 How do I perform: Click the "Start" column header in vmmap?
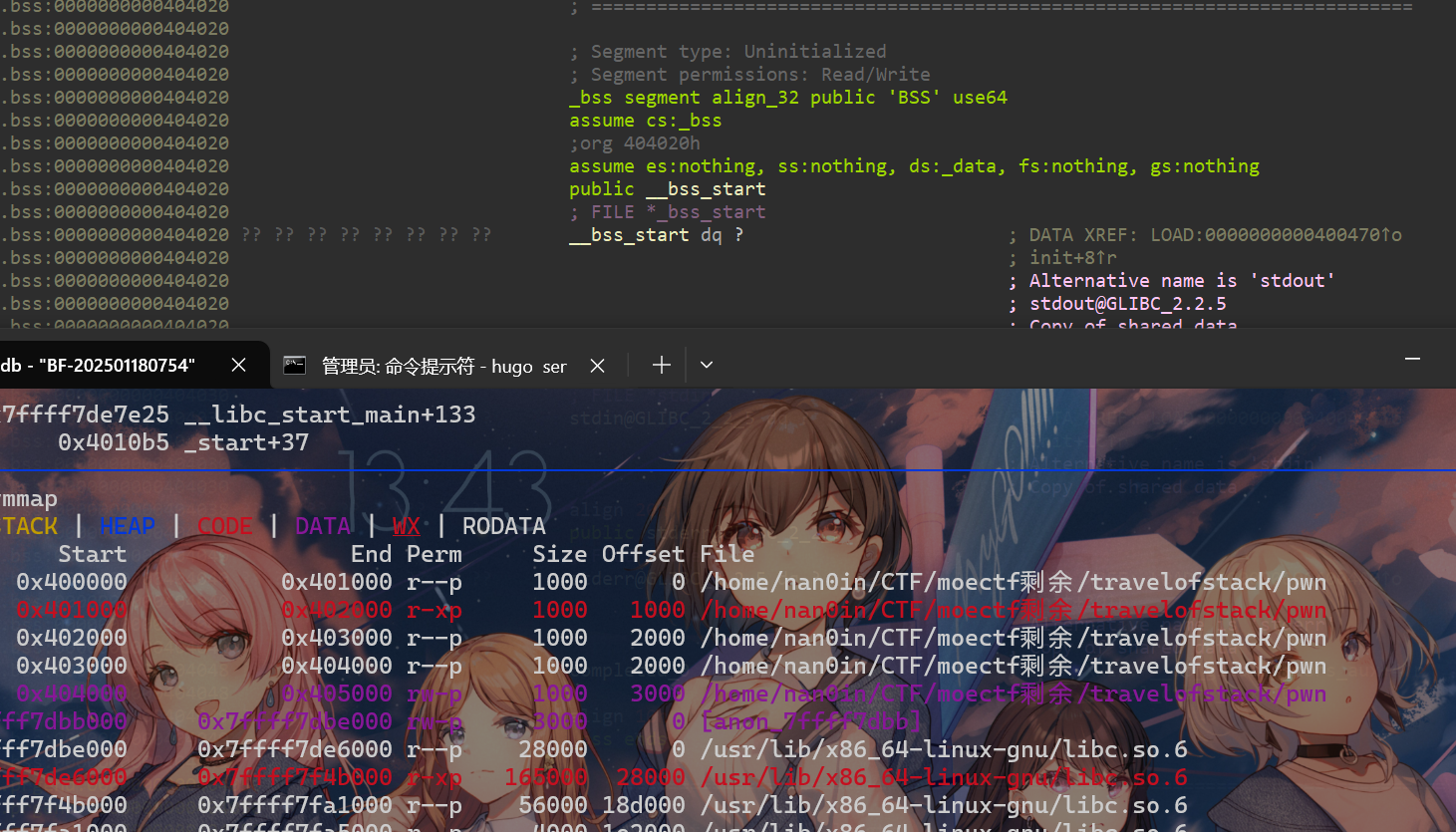(x=93, y=554)
